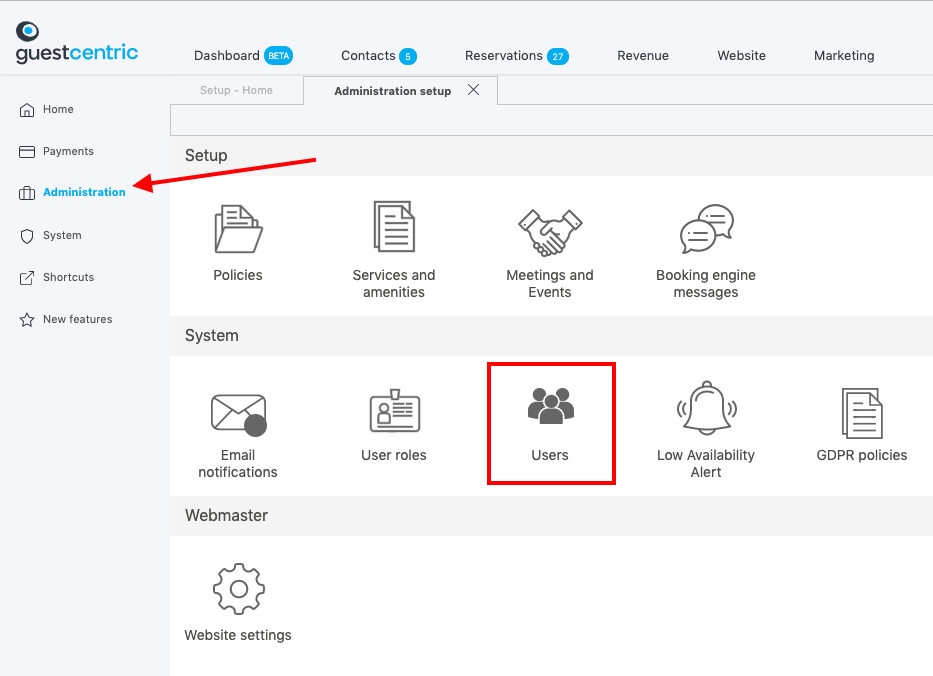Close the Administration setup tab
Image resolution: width=933 pixels, height=676 pixels.
tap(474, 90)
